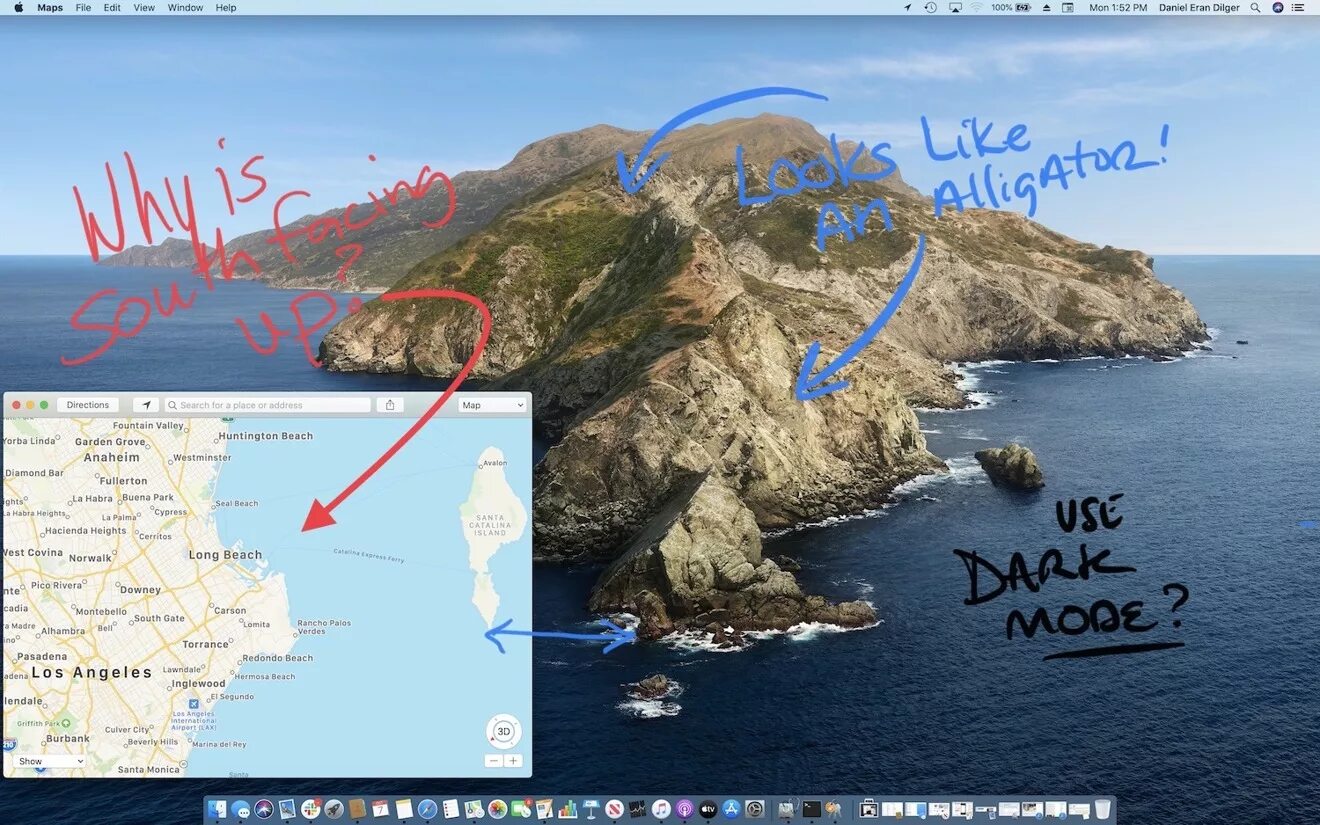This screenshot has height=825, width=1320.
Task: Open Apple TV from the Dock
Action: (x=708, y=808)
